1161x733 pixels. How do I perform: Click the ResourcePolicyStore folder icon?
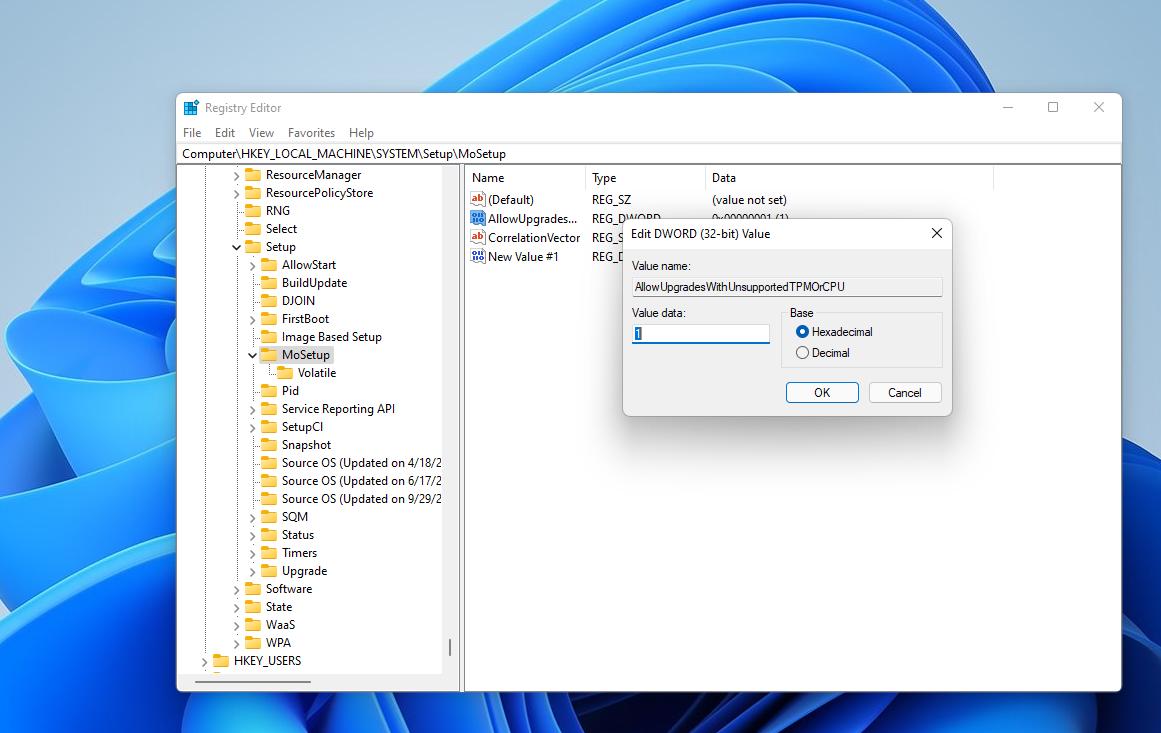[253, 193]
